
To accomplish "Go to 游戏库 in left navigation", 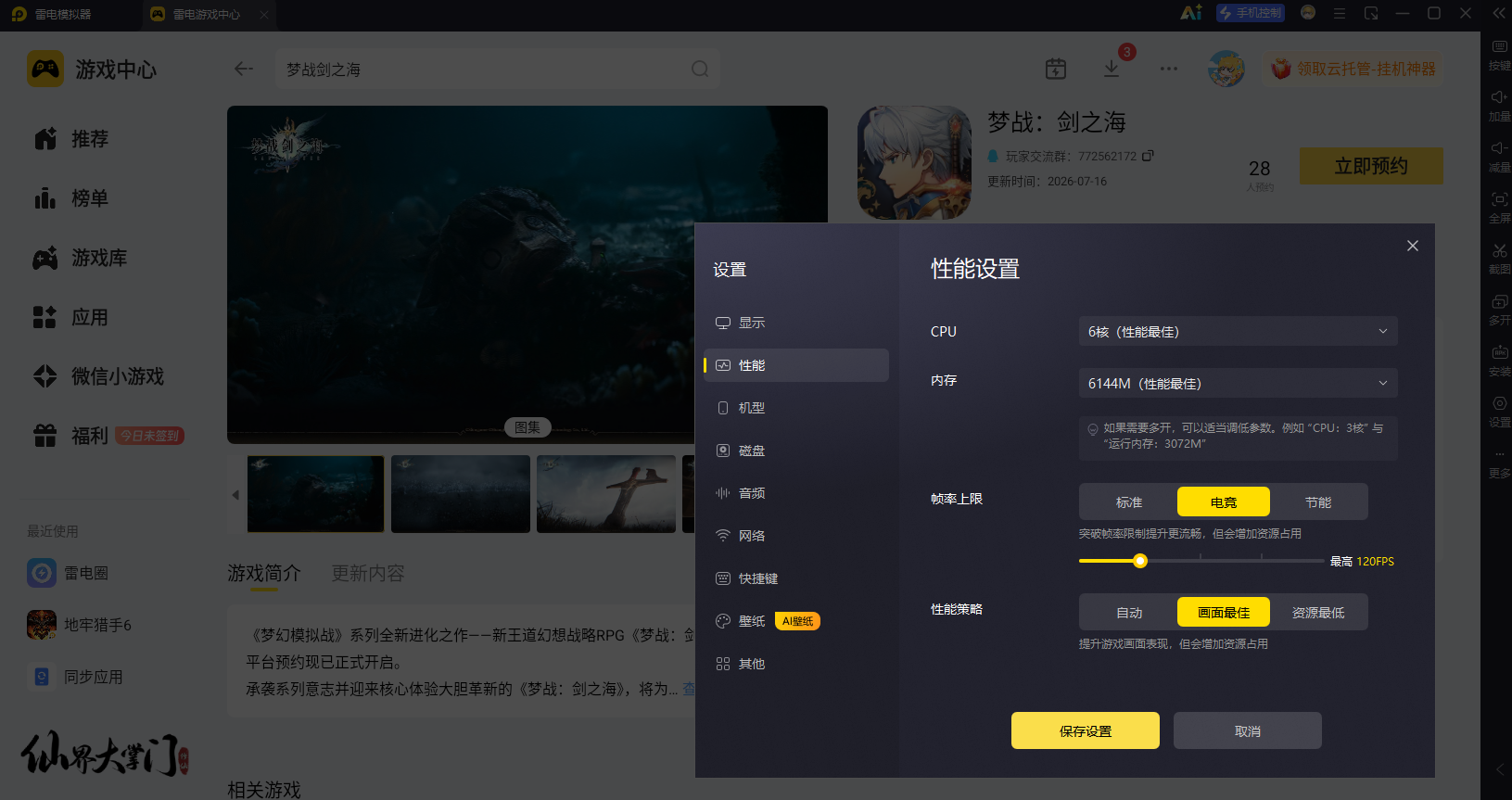I will [x=81, y=258].
